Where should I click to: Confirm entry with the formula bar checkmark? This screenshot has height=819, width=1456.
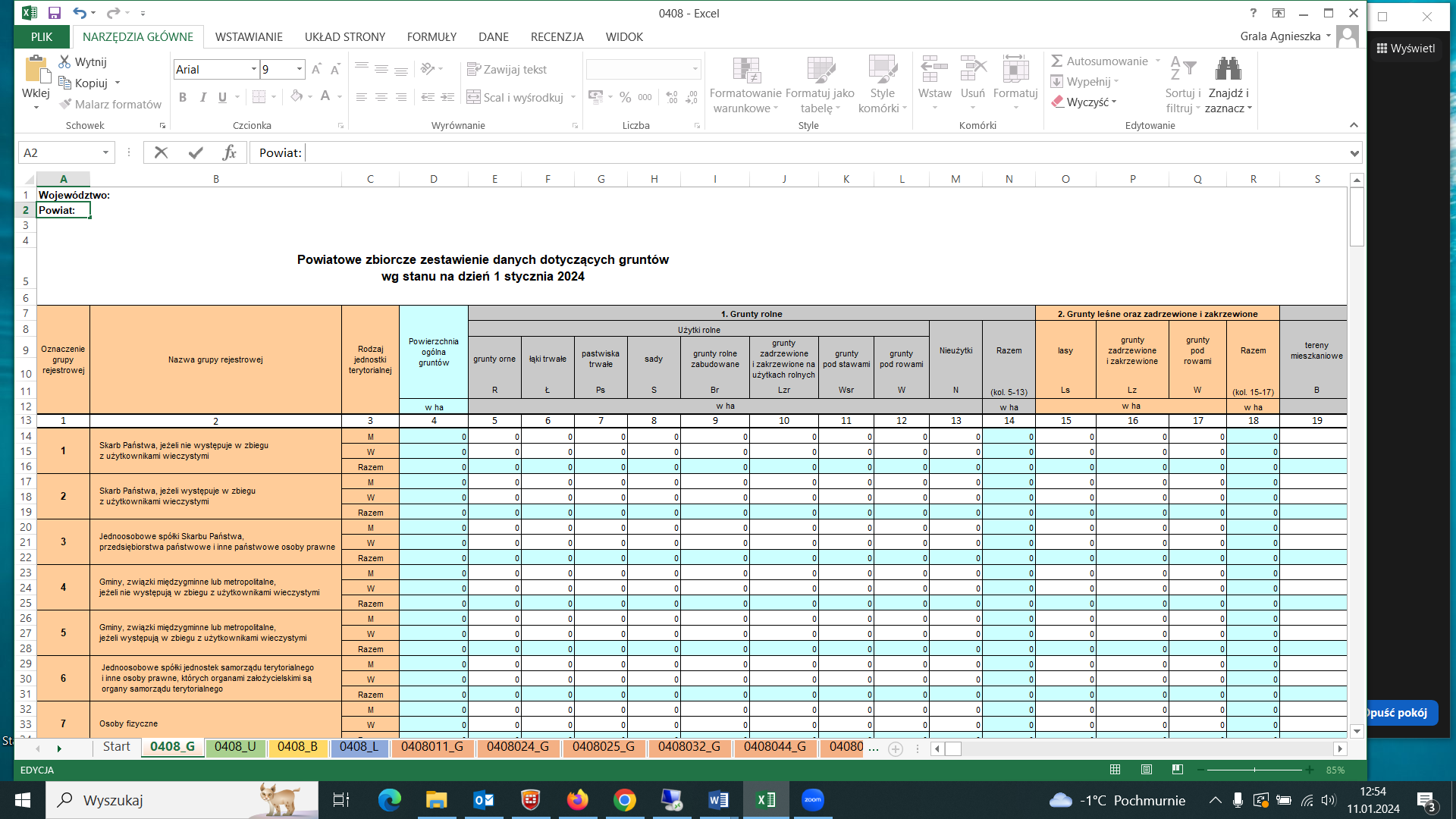click(196, 152)
